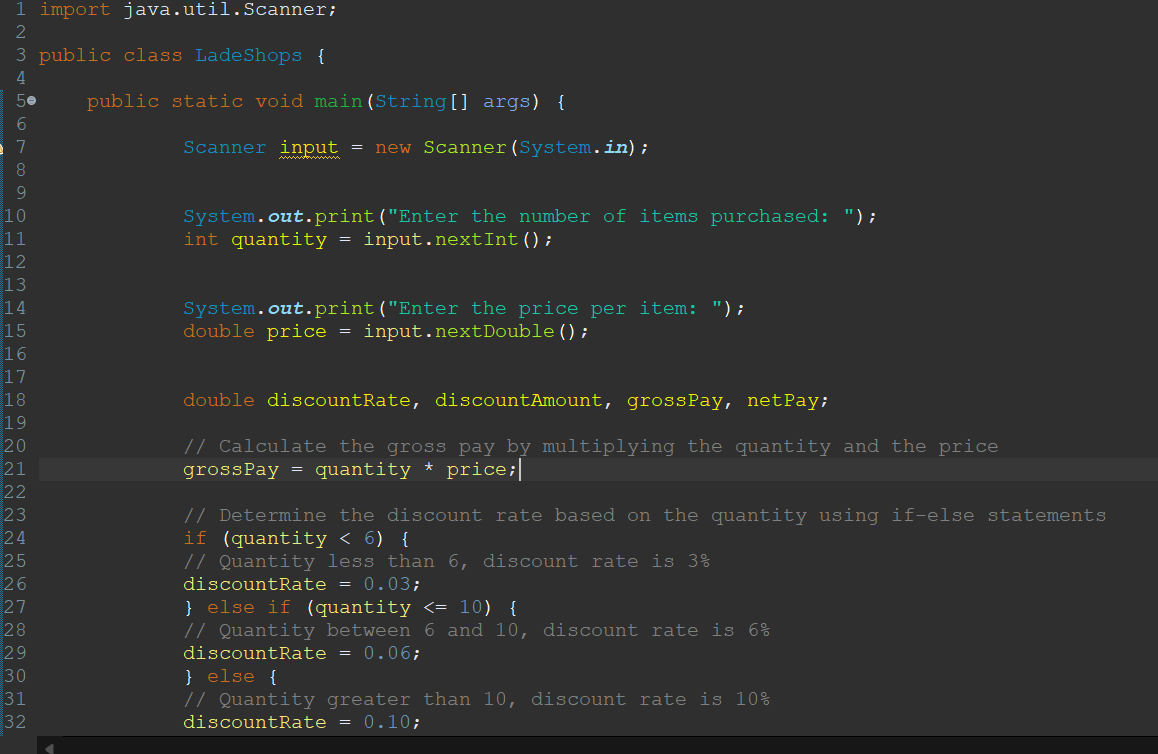Click 'grossPay' at start of line 21
The image size is (1158, 754).
(x=231, y=470)
